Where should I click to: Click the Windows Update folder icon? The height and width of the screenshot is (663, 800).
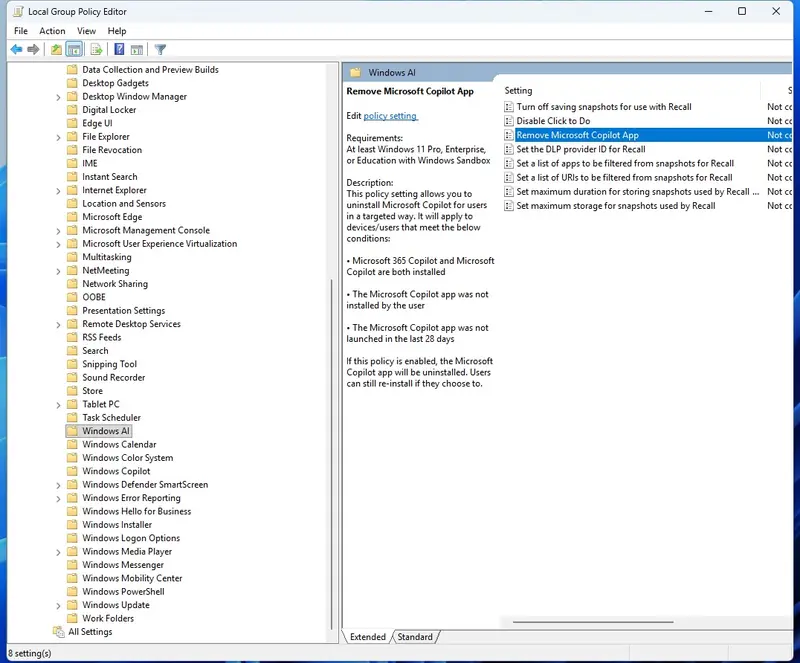point(72,605)
